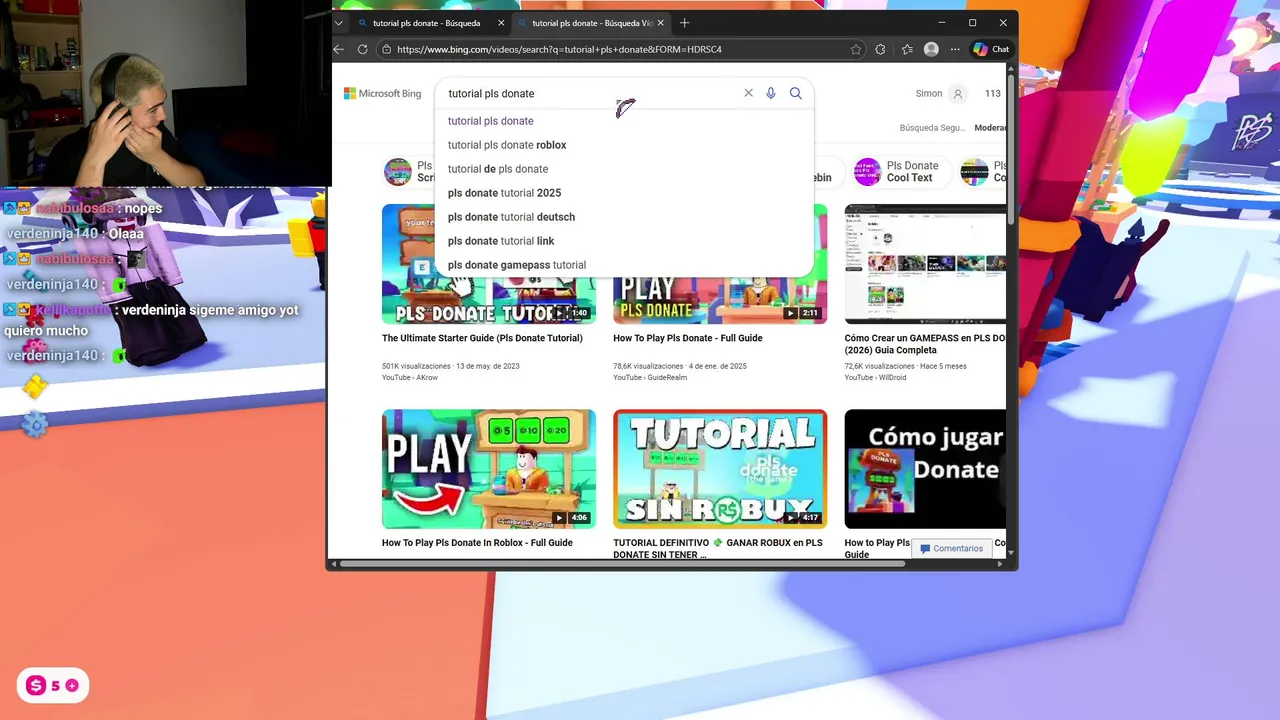The height and width of the screenshot is (720, 1280).
Task: View site info padlock in address bar
Action: 386,49
